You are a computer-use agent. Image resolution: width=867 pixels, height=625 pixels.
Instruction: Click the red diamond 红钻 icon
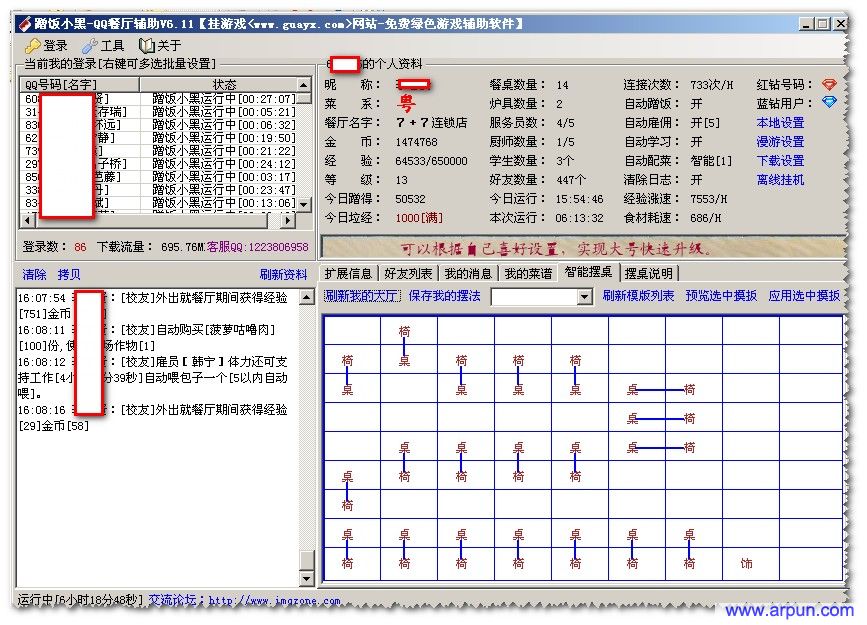click(x=829, y=85)
